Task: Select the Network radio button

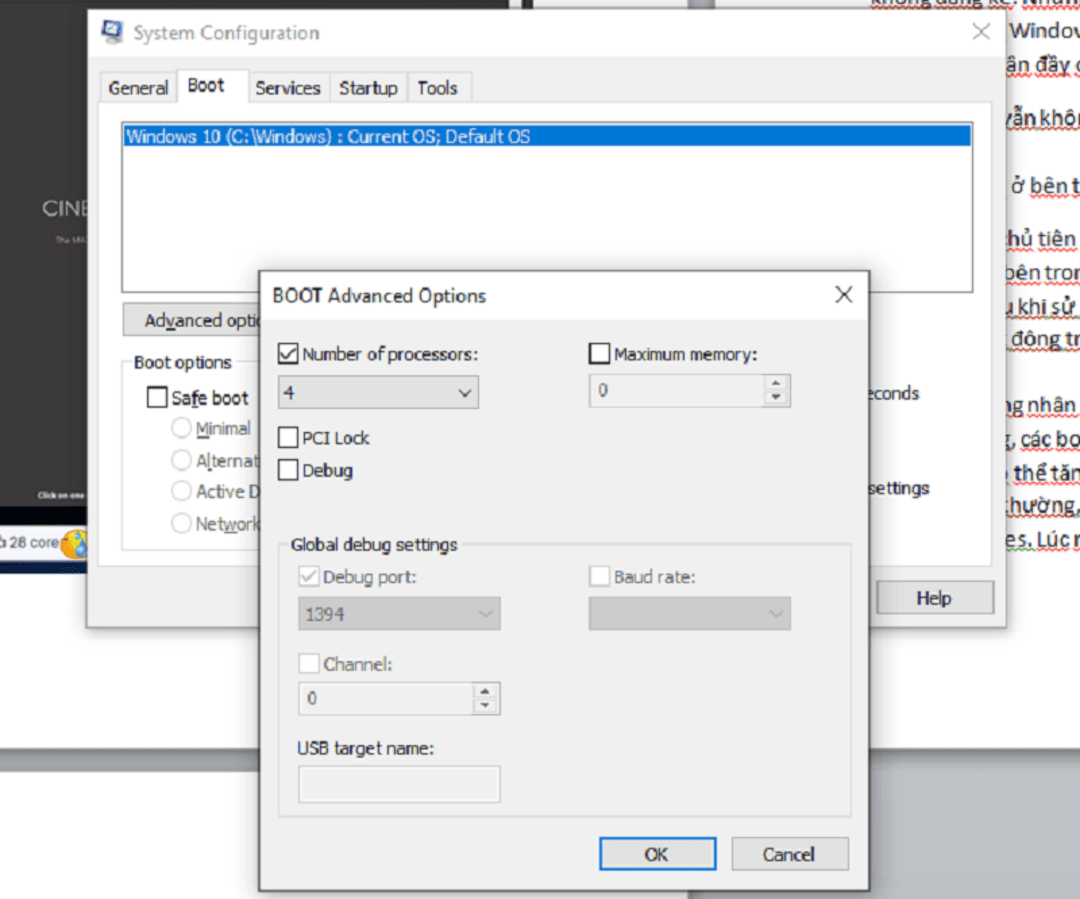Action: click(x=181, y=524)
